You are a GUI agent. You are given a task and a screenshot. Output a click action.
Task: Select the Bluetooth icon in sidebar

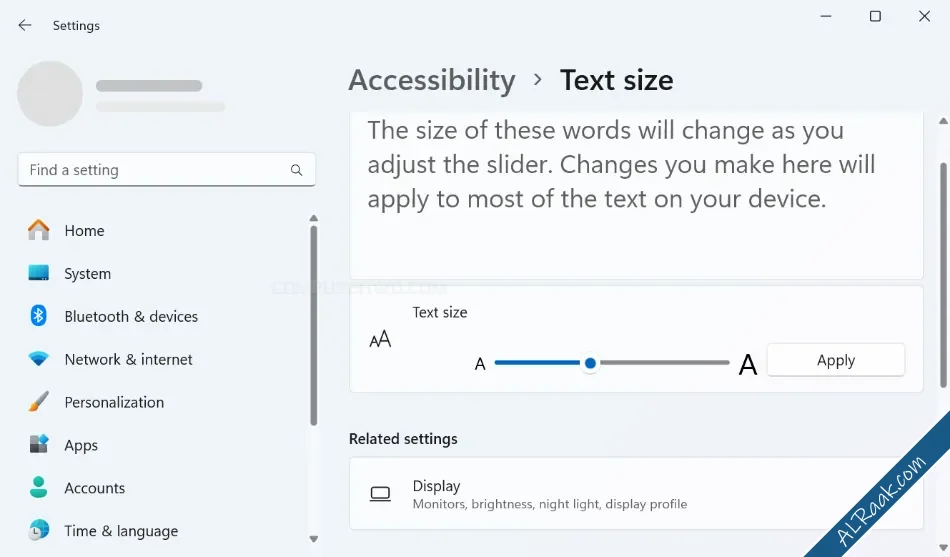coord(39,316)
